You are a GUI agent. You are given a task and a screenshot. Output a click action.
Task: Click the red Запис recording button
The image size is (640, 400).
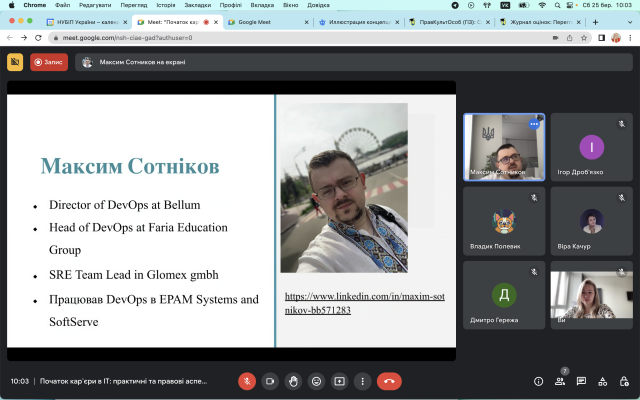49,62
